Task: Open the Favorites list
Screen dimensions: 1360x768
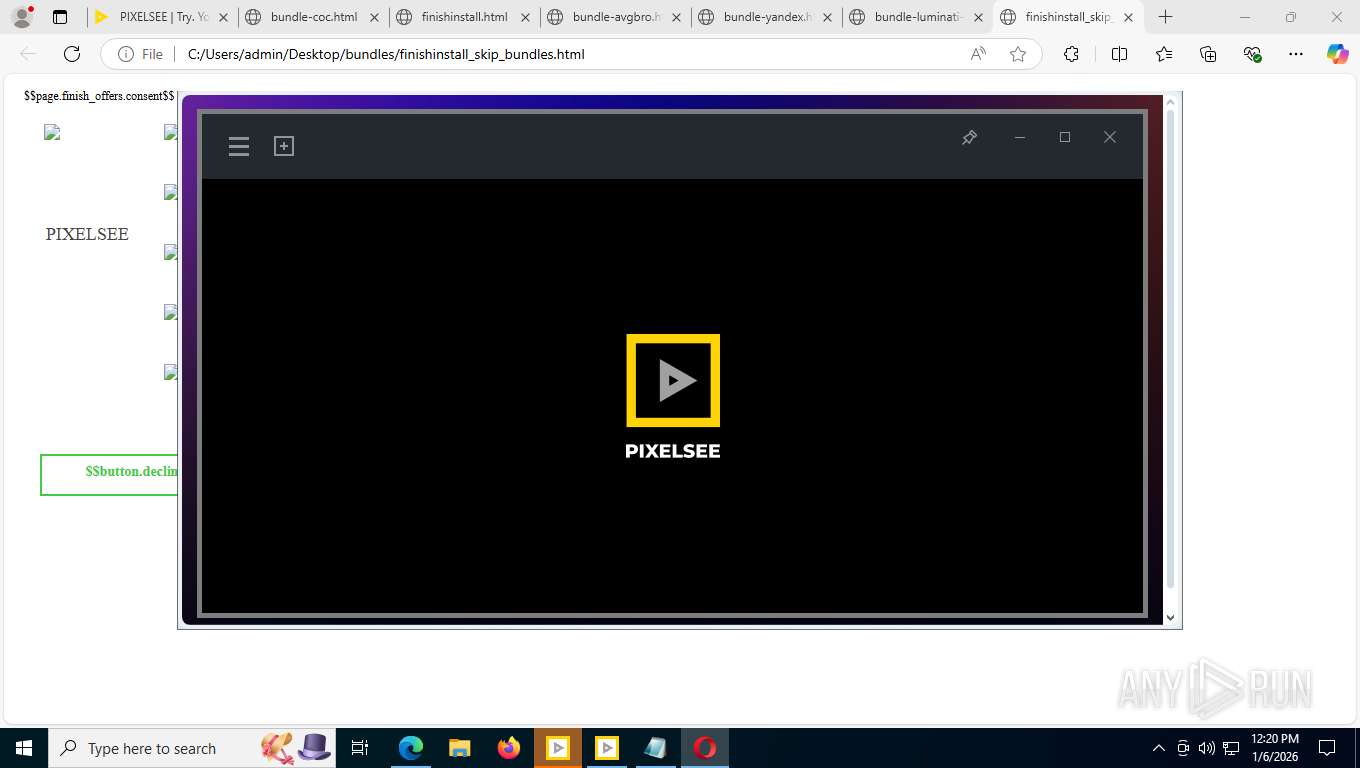Action: [1164, 54]
